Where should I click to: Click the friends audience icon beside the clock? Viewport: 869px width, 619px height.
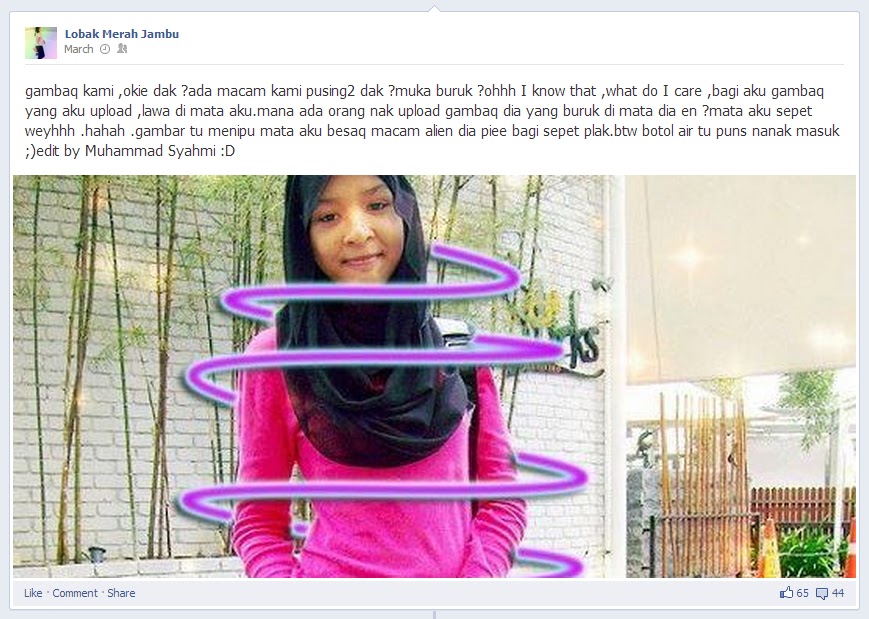click(x=122, y=49)
